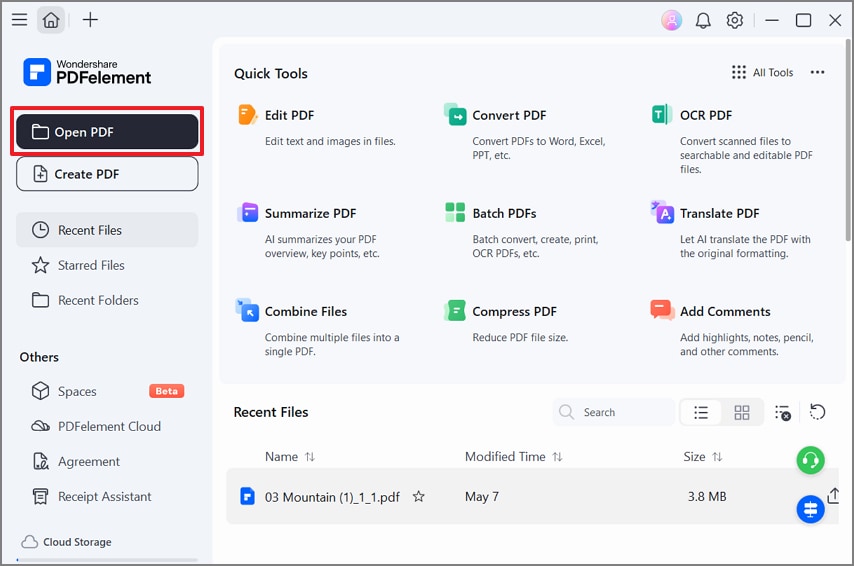Clear the recent files list icon

pyautogui.click(x=783, y=412)
